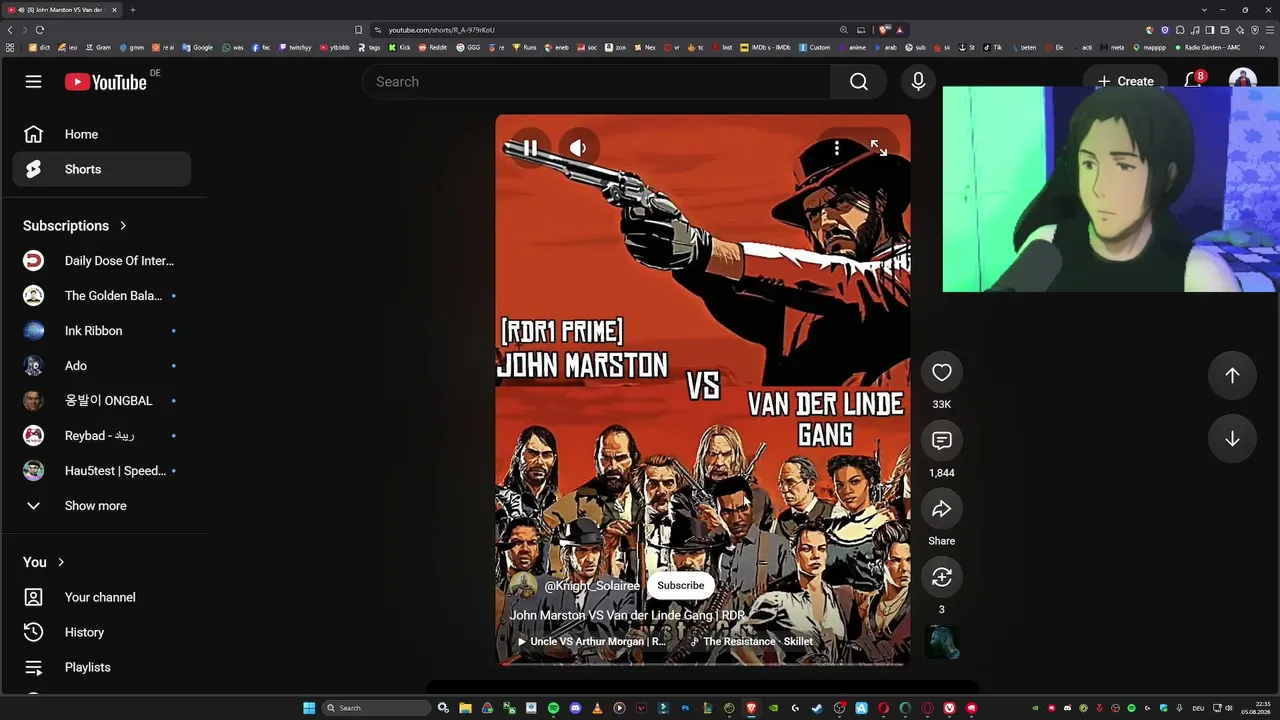Expand subscriptions with Show more

click(x=101, y=506)
